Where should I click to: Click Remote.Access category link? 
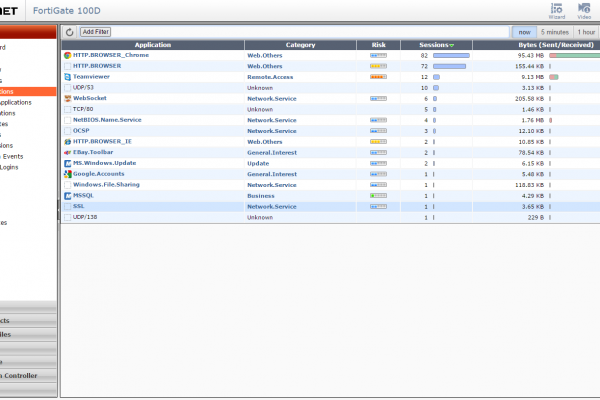[270, 77]
